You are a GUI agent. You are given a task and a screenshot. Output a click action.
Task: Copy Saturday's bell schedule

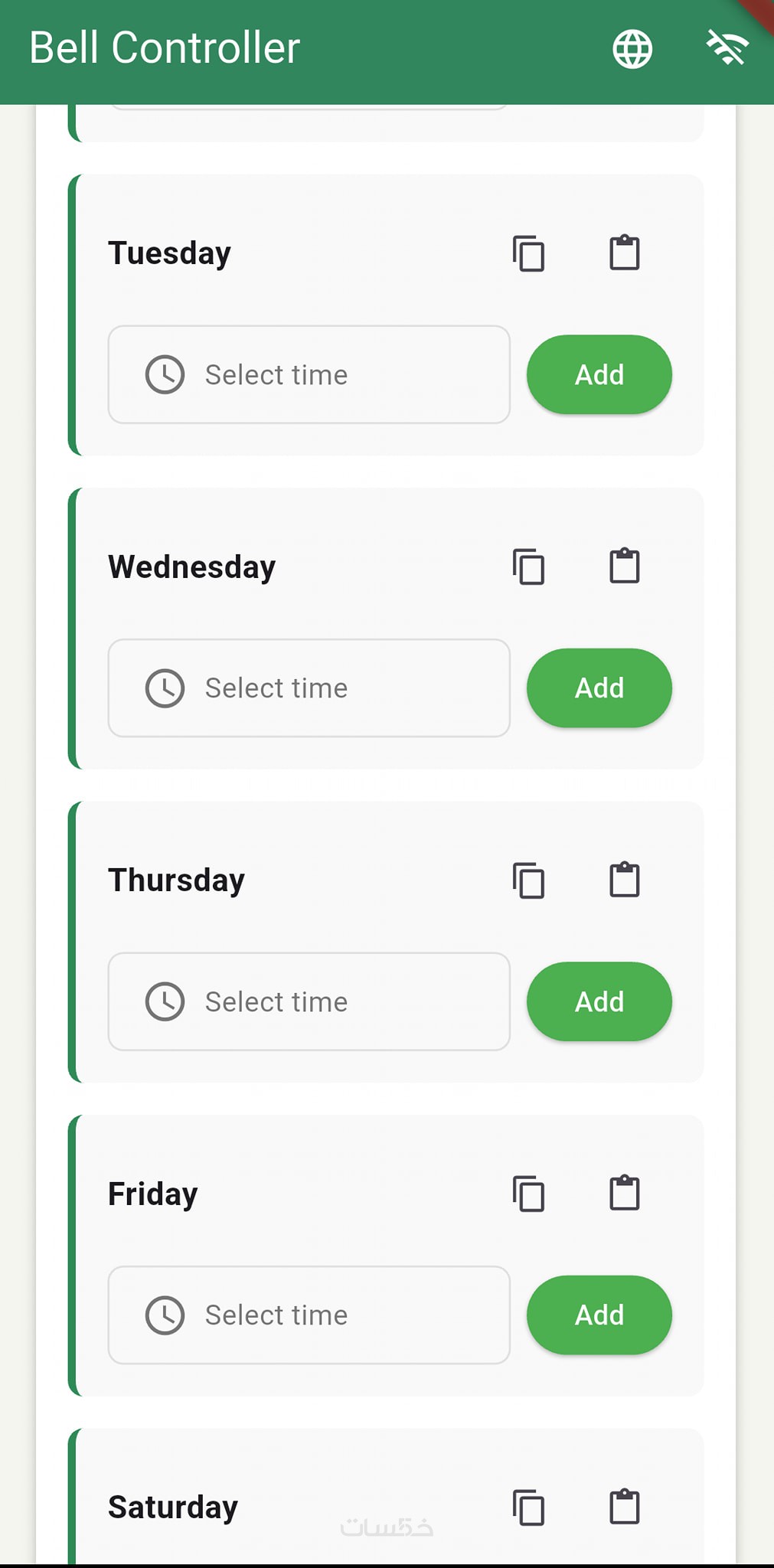point(528,1508)
